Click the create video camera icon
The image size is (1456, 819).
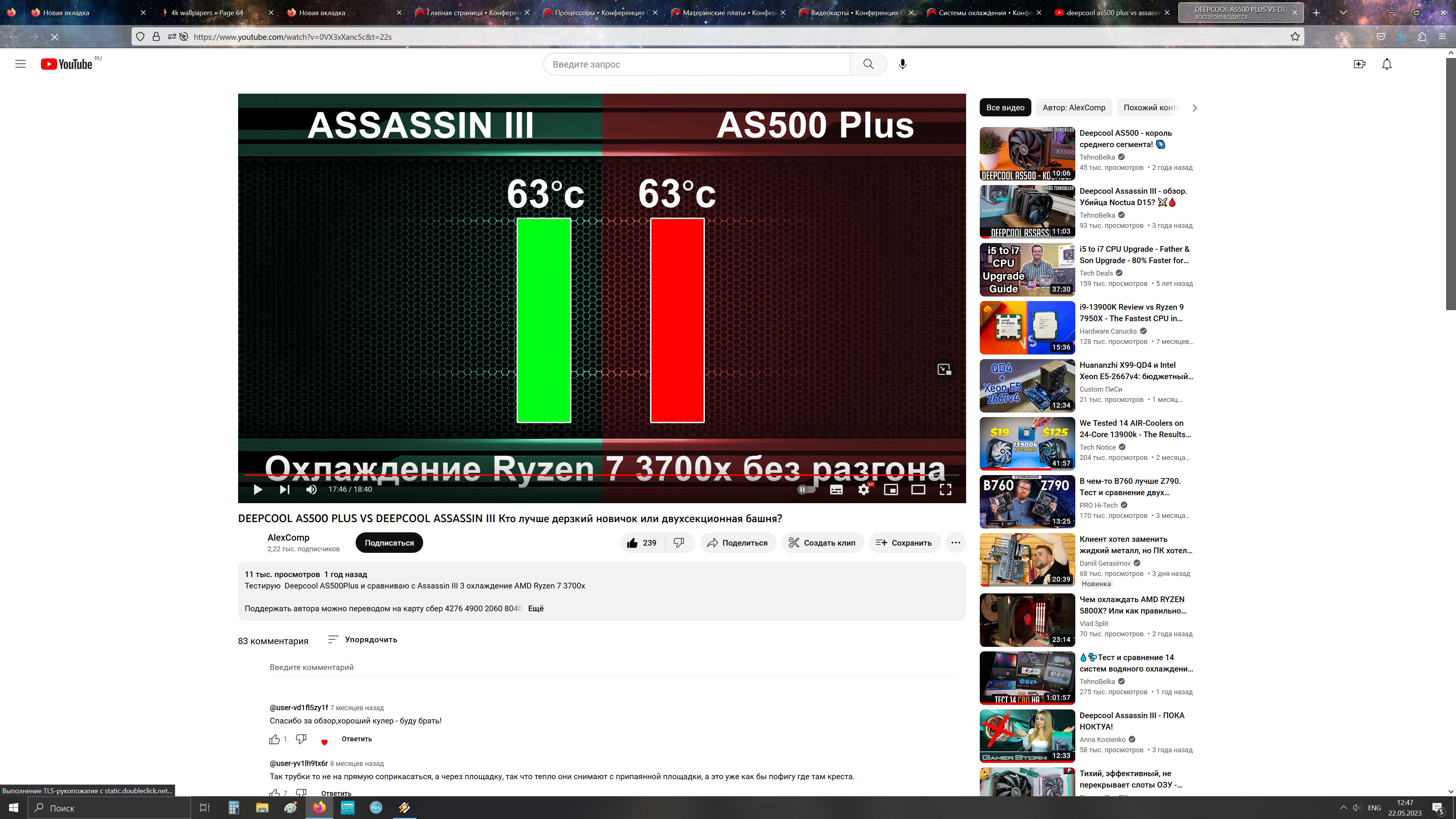click(x=1359, y=64)
